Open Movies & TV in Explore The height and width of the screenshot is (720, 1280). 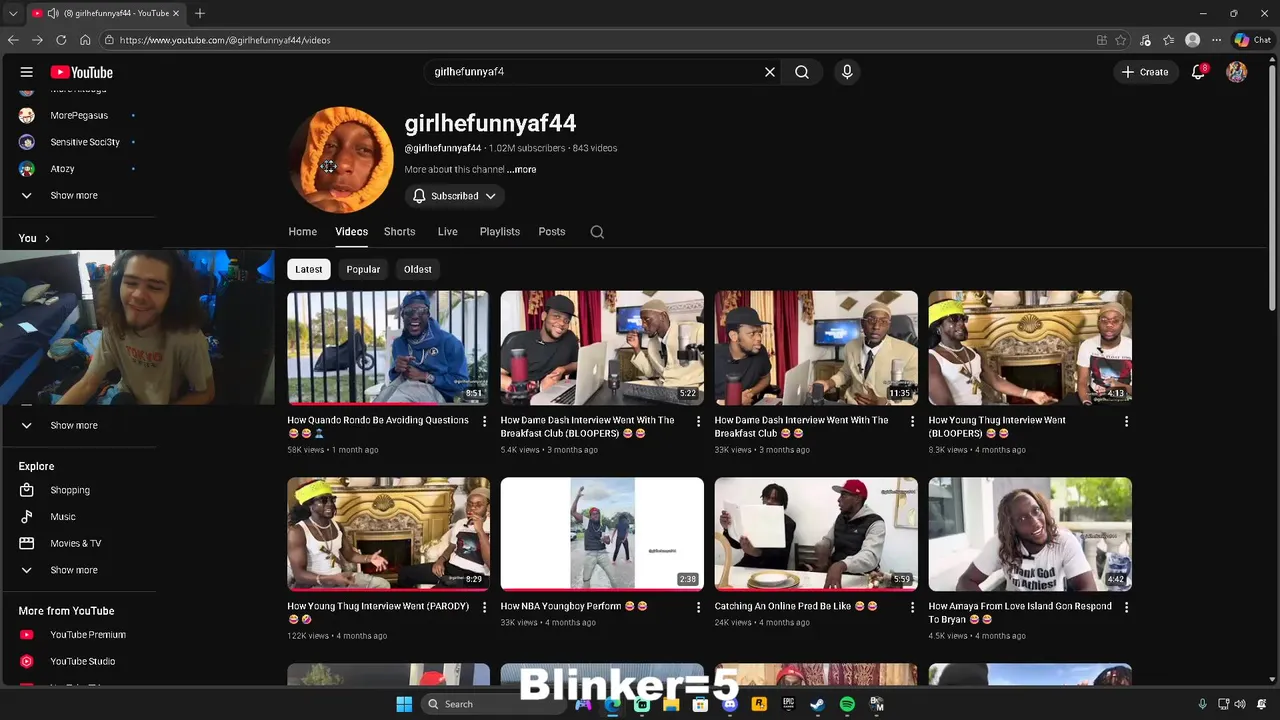tap(78, 544)
